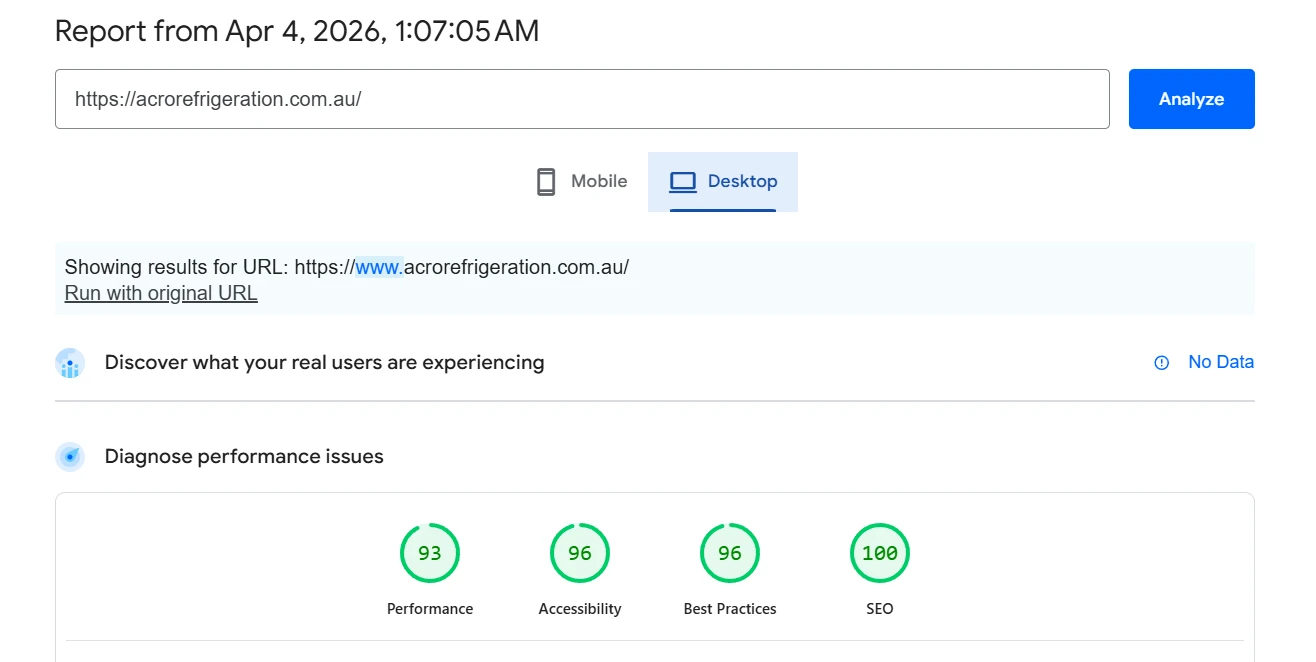Click the Best Practices label
This screenshot has width=1316, height=662.
coord(730,609)
